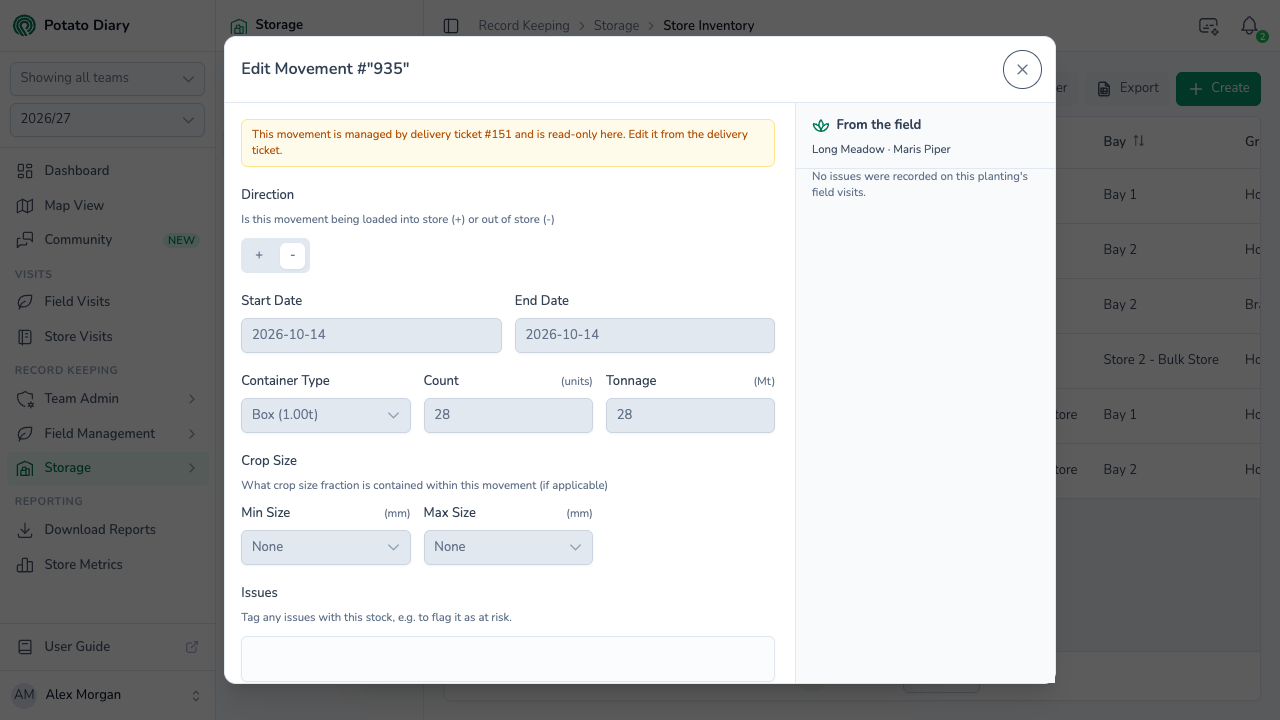Click the Store Metrics chart icon
The height and width of the screenshot is (720, 1280).
pos(25,565)
